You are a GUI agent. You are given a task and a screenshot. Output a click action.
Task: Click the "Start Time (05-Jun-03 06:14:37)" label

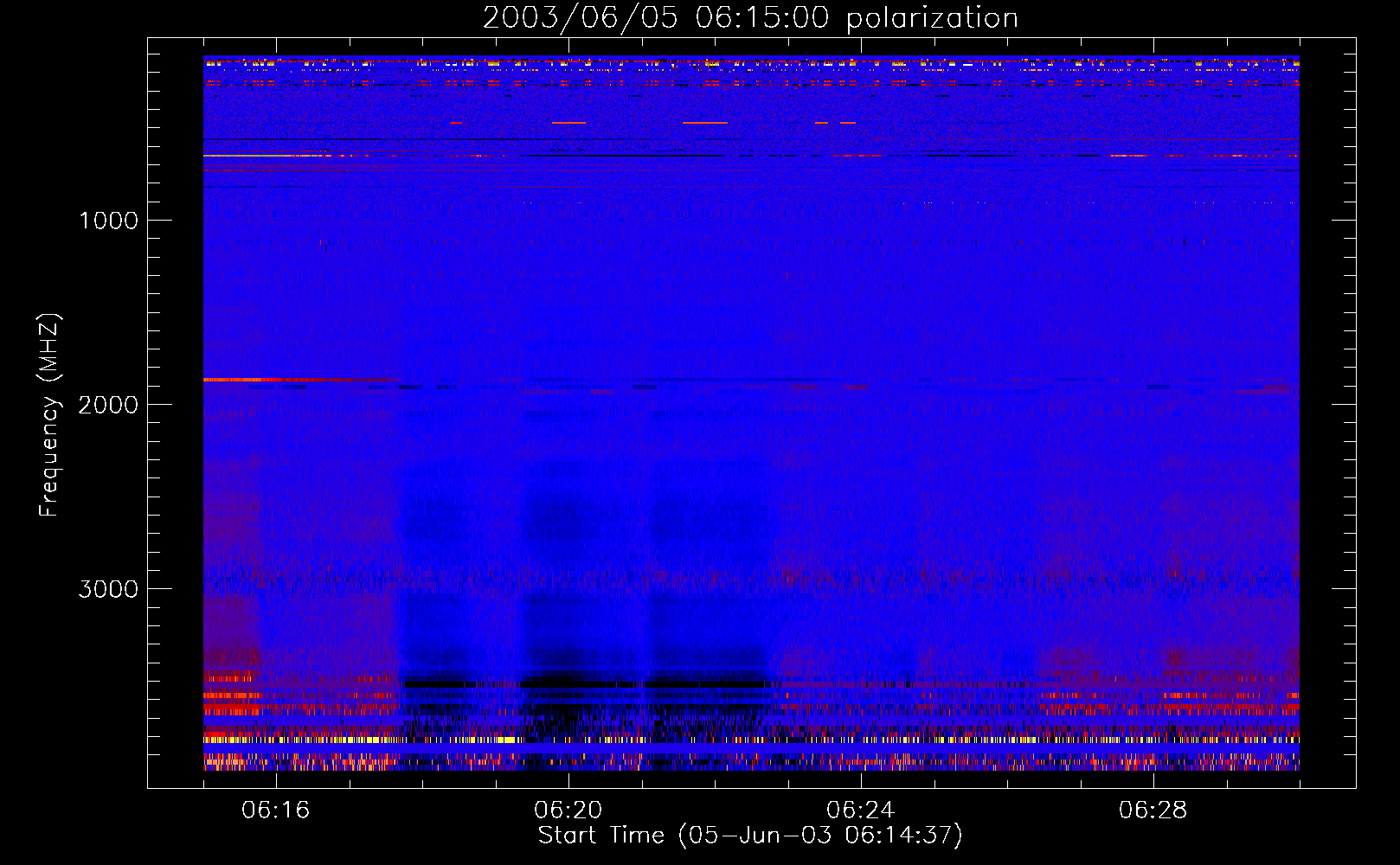750,836
